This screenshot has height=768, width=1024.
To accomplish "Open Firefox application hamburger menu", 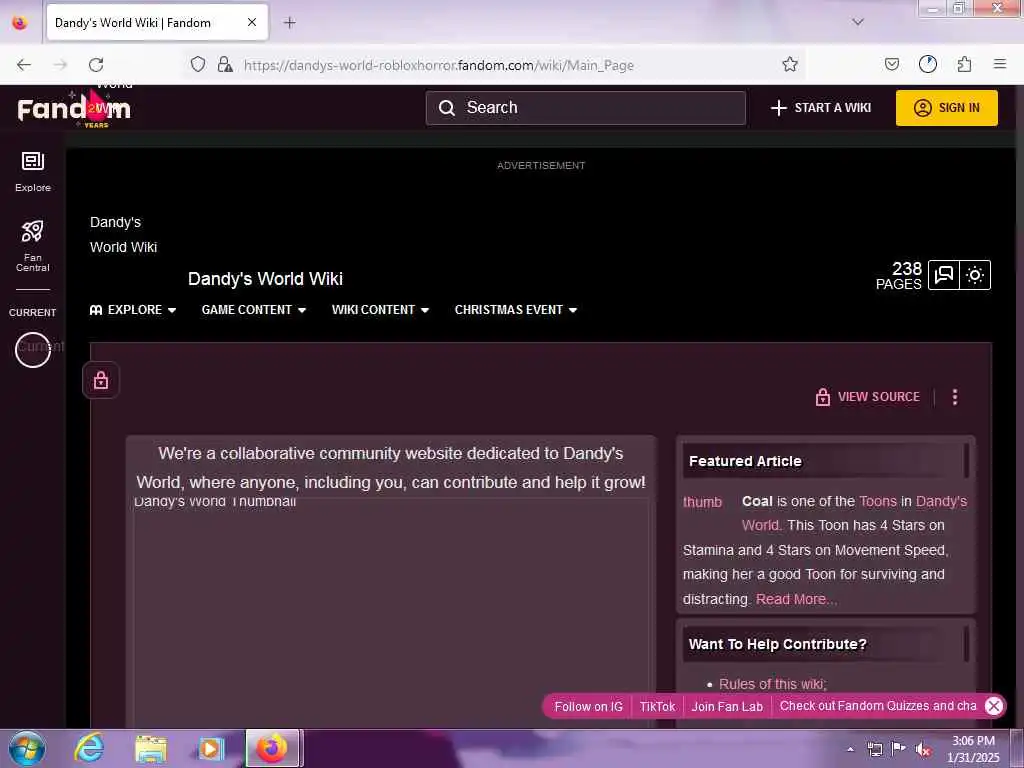I will (x=1000, y=64).
